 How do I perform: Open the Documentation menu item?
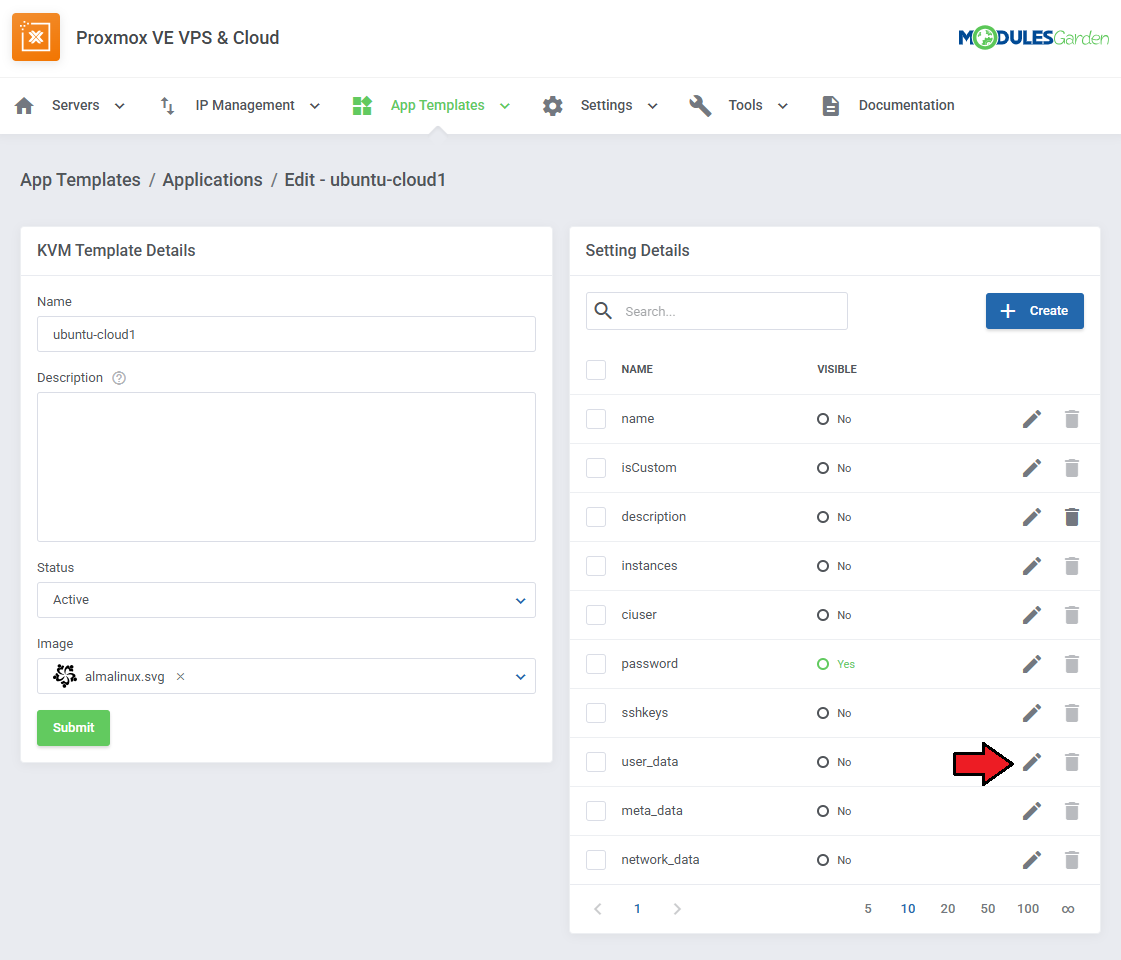coord(906,106)
